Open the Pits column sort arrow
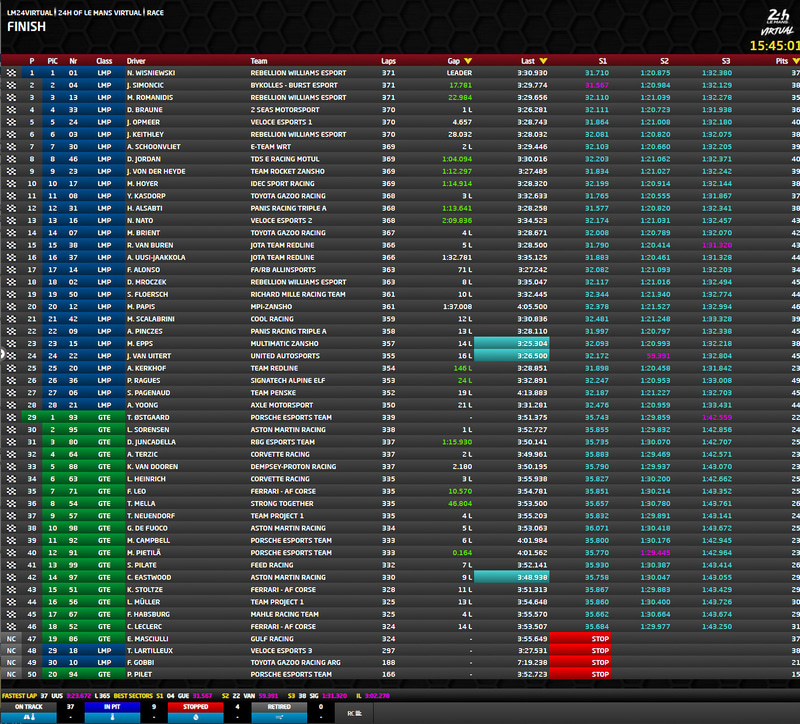 pos(796,61)
